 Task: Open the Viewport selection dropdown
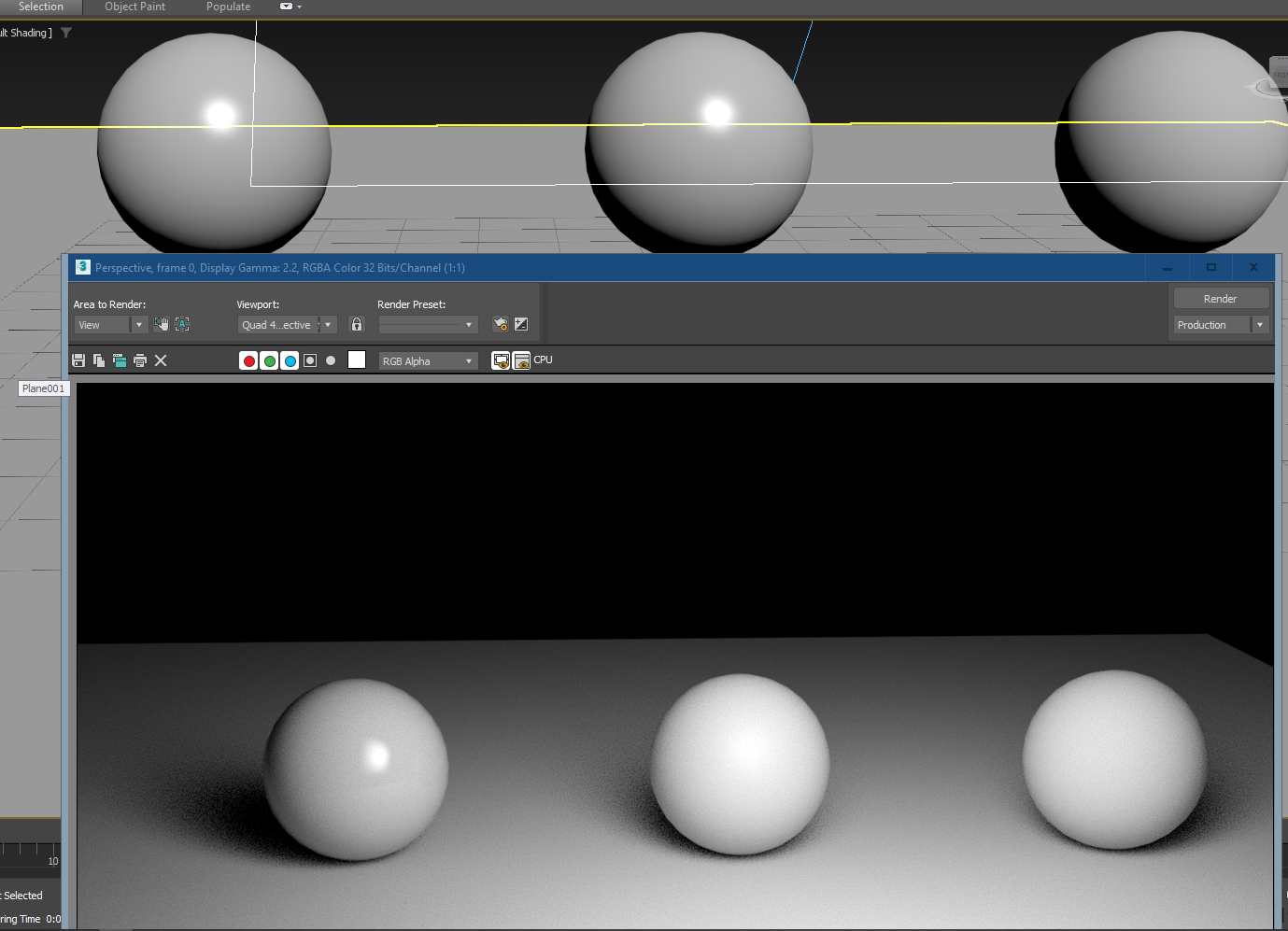click(327, 324)
